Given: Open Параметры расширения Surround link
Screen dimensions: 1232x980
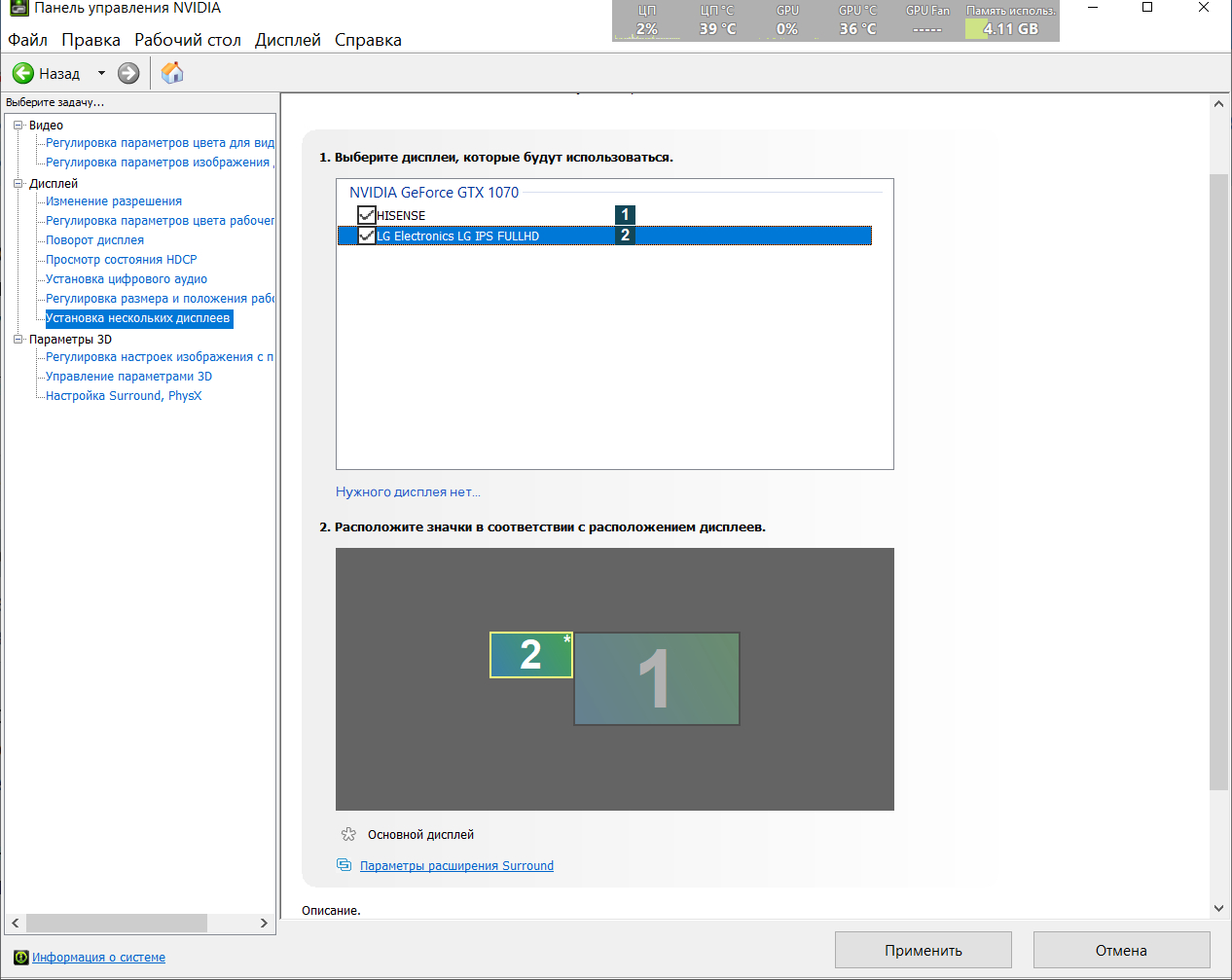Looking at the screenshot, I should 456,865.
